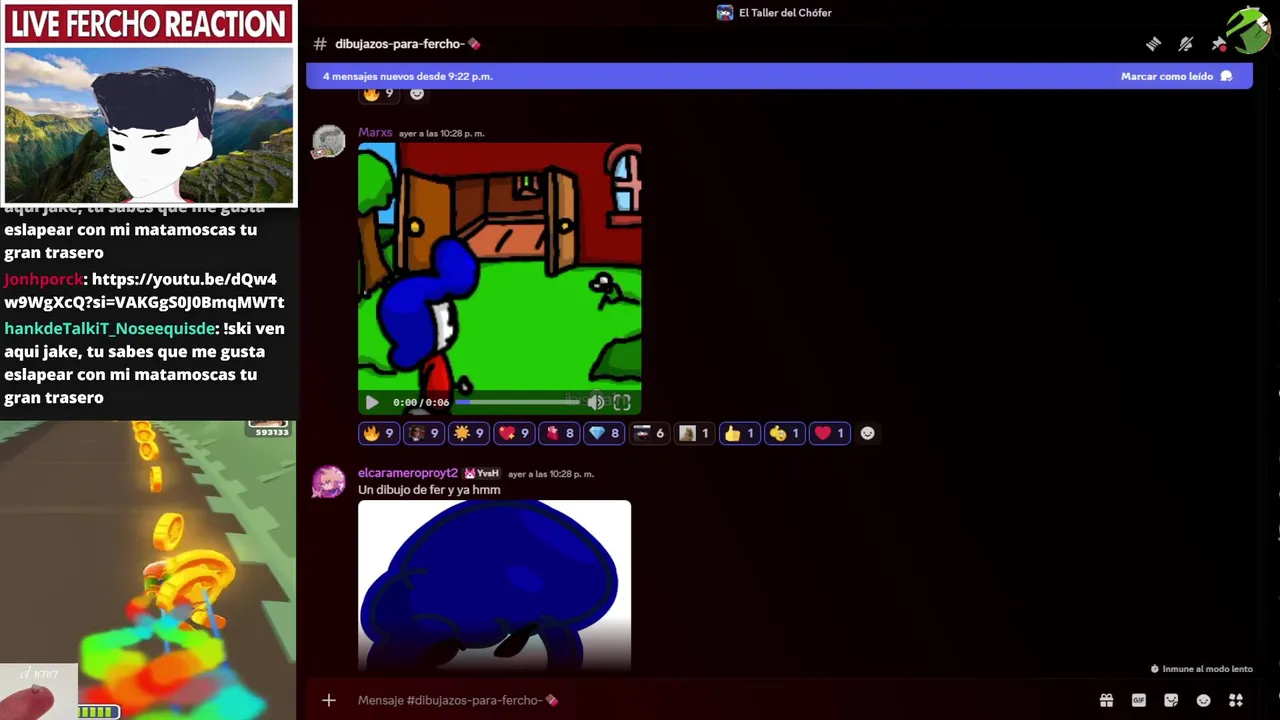
Task: Open pinned messages pin icon
Action: (x=1218, y=44)
